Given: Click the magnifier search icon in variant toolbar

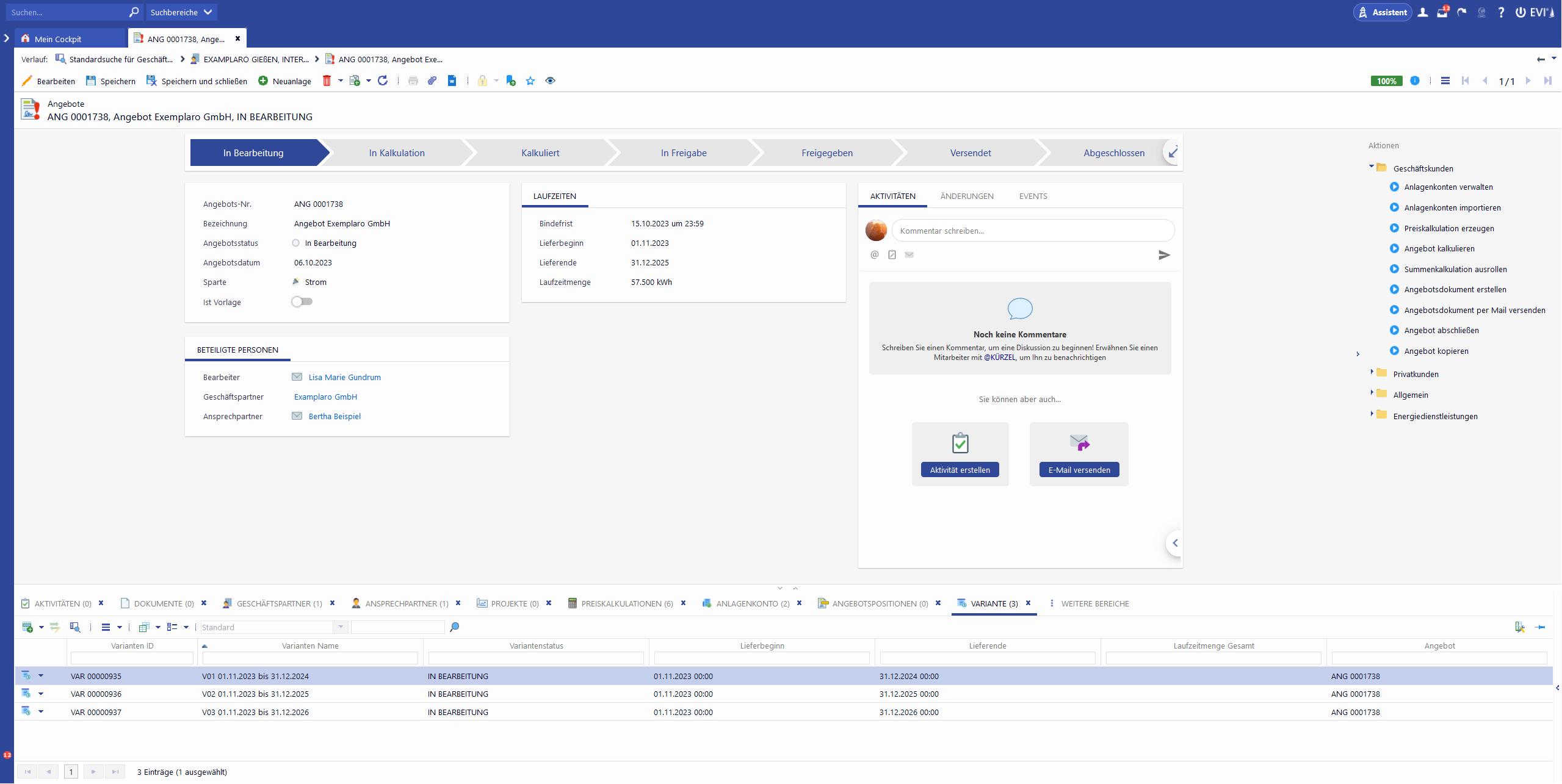Looking at the screenshot, I should 454,627.
